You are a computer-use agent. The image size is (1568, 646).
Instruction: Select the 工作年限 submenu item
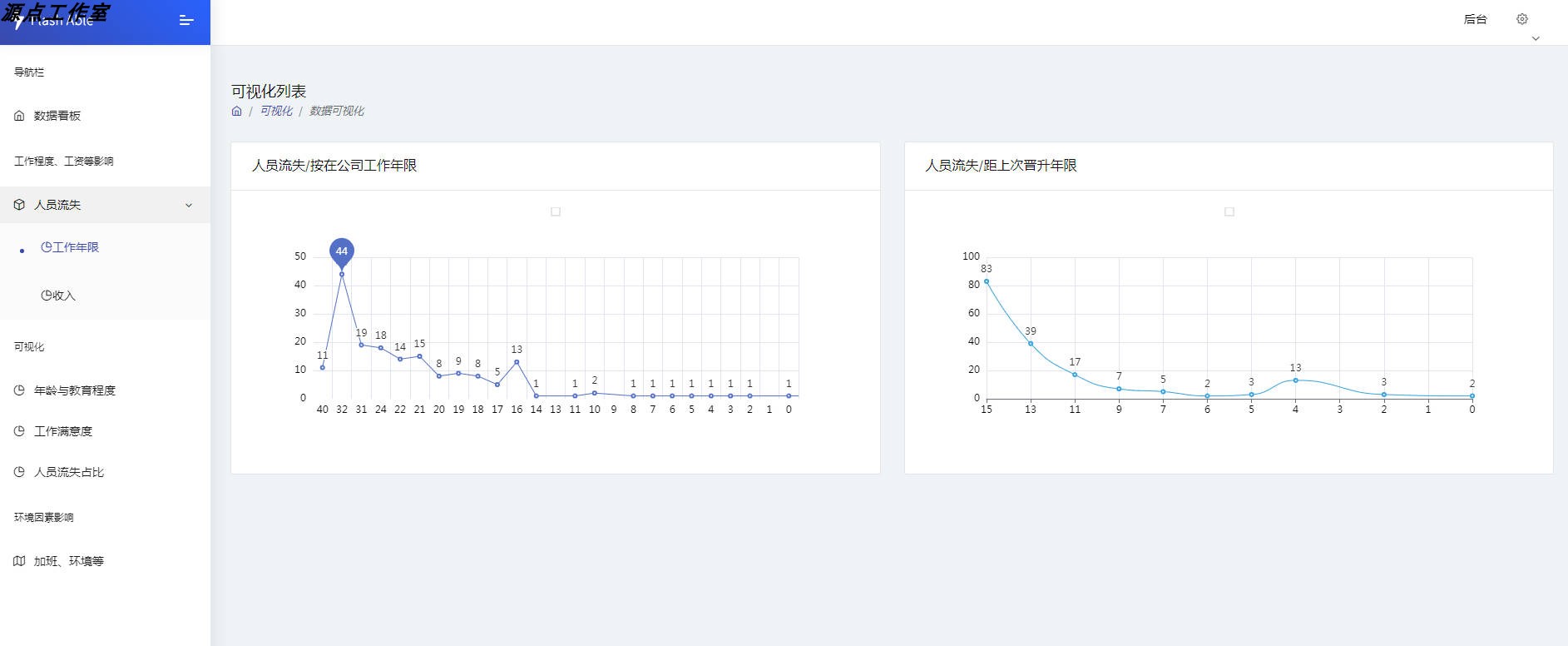(76, 247)
